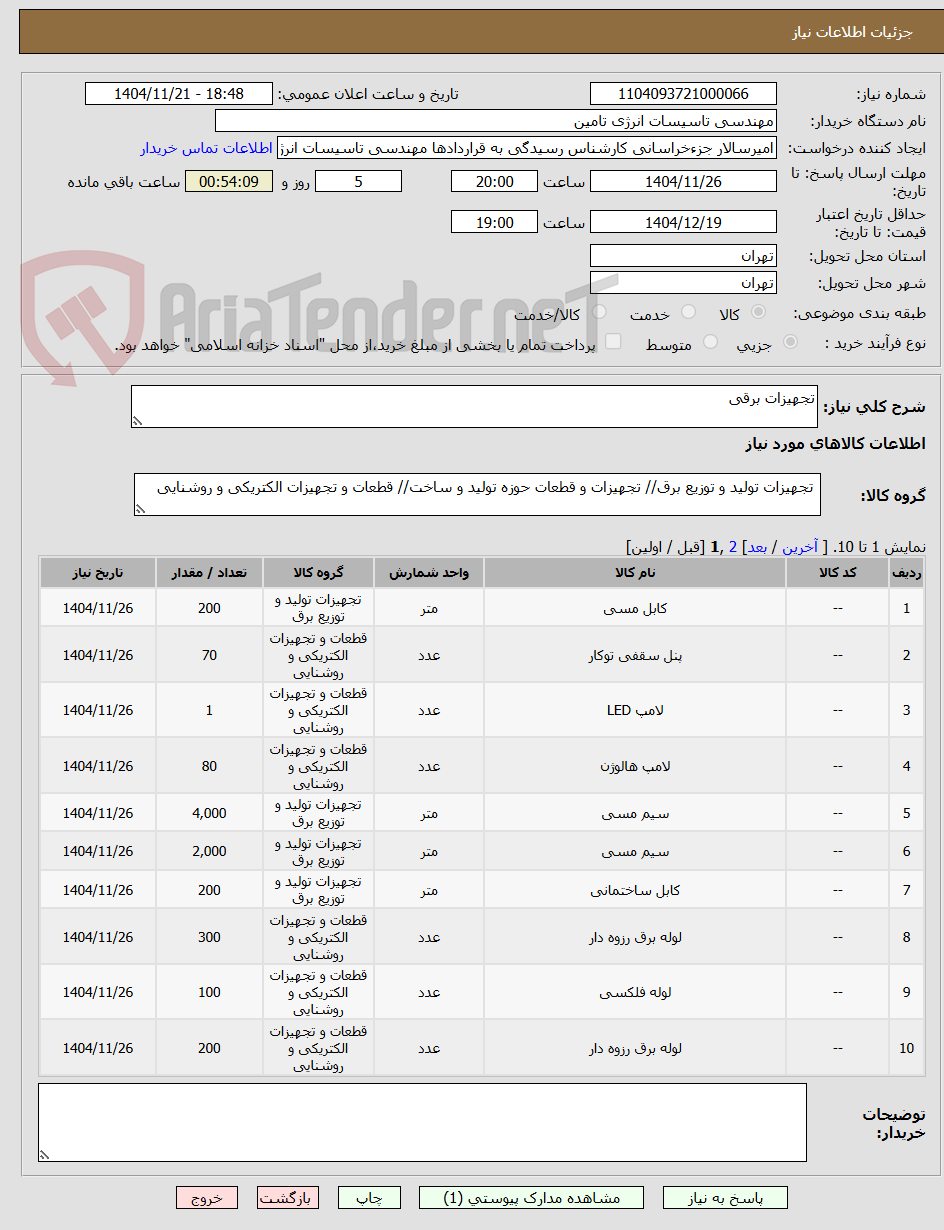
Task: Click the متر unit in کابل ساختمانی row
Action: [x=429, y=889]
